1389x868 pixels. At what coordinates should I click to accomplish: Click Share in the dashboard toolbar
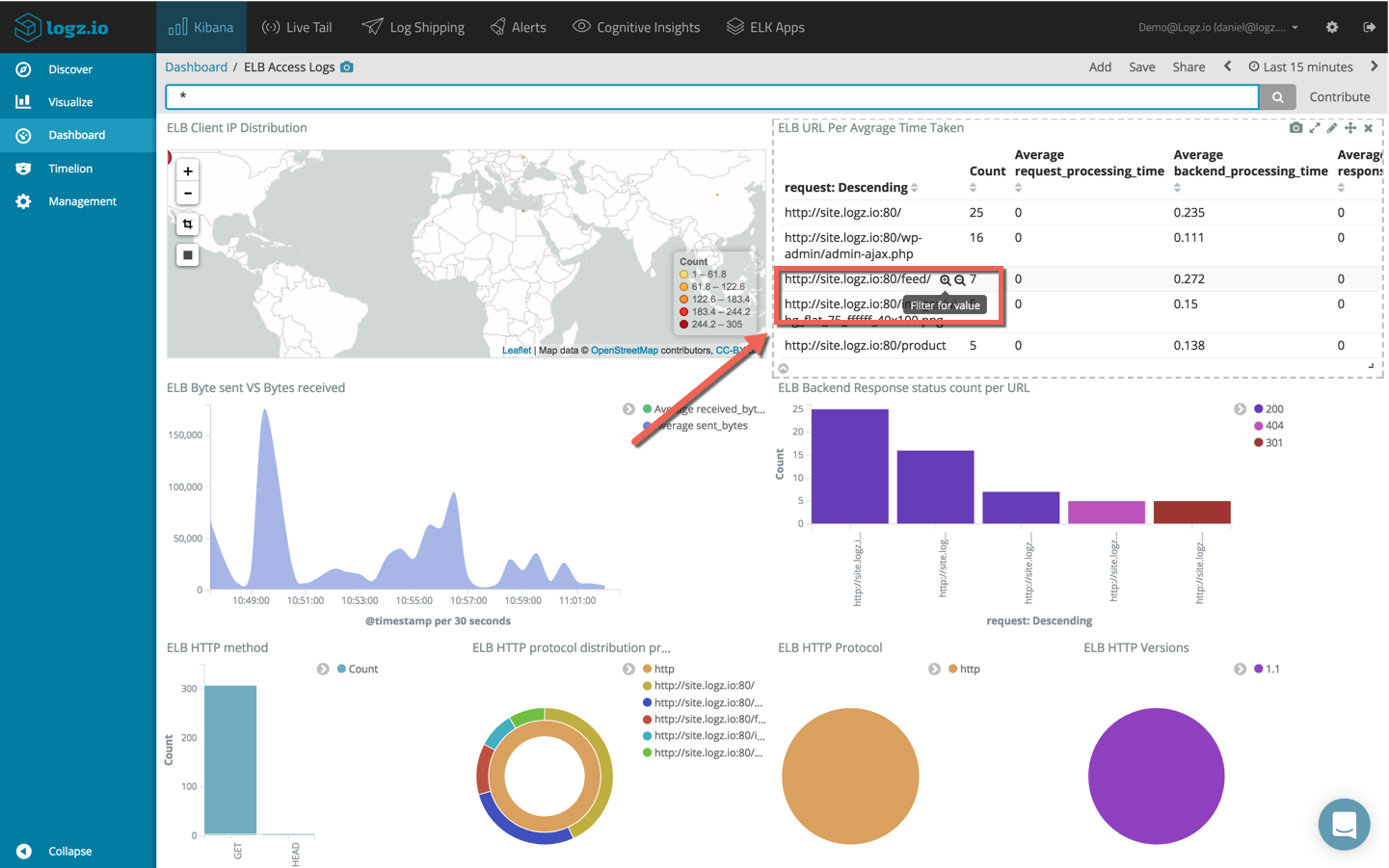[1189, 66]
